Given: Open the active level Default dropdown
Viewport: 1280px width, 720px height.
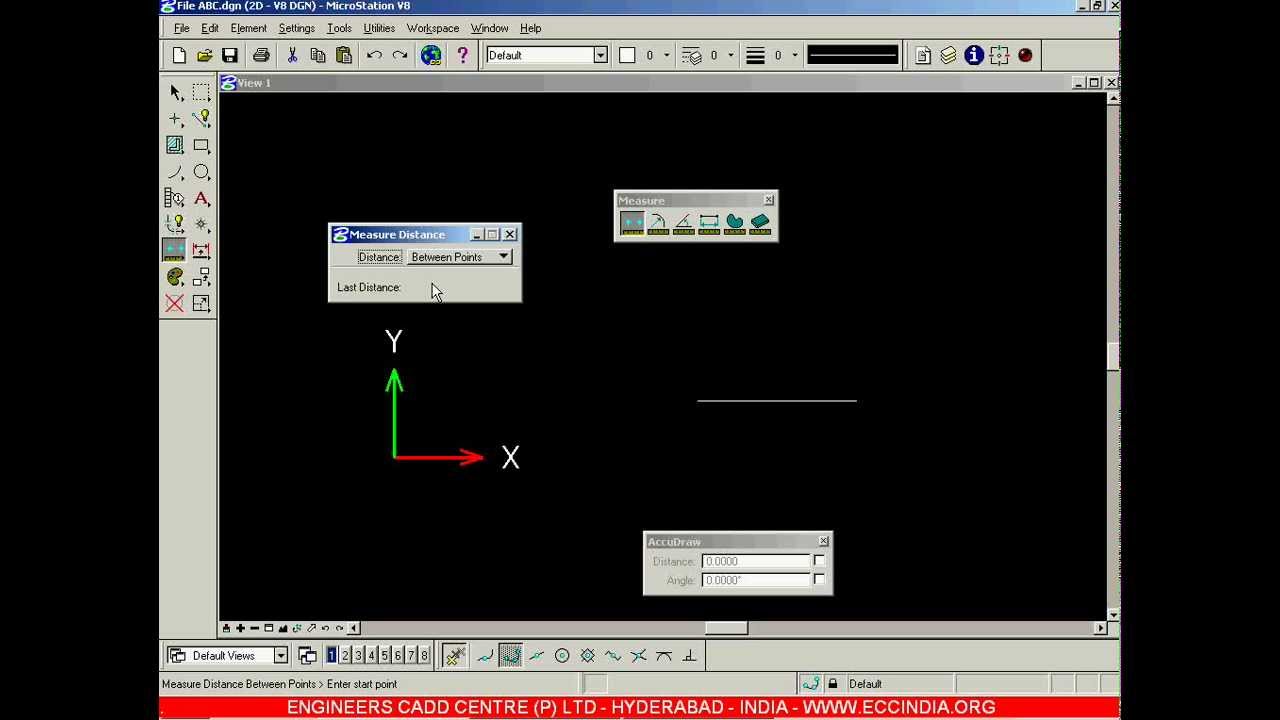Looking at the screenshot, I should 600,55.
